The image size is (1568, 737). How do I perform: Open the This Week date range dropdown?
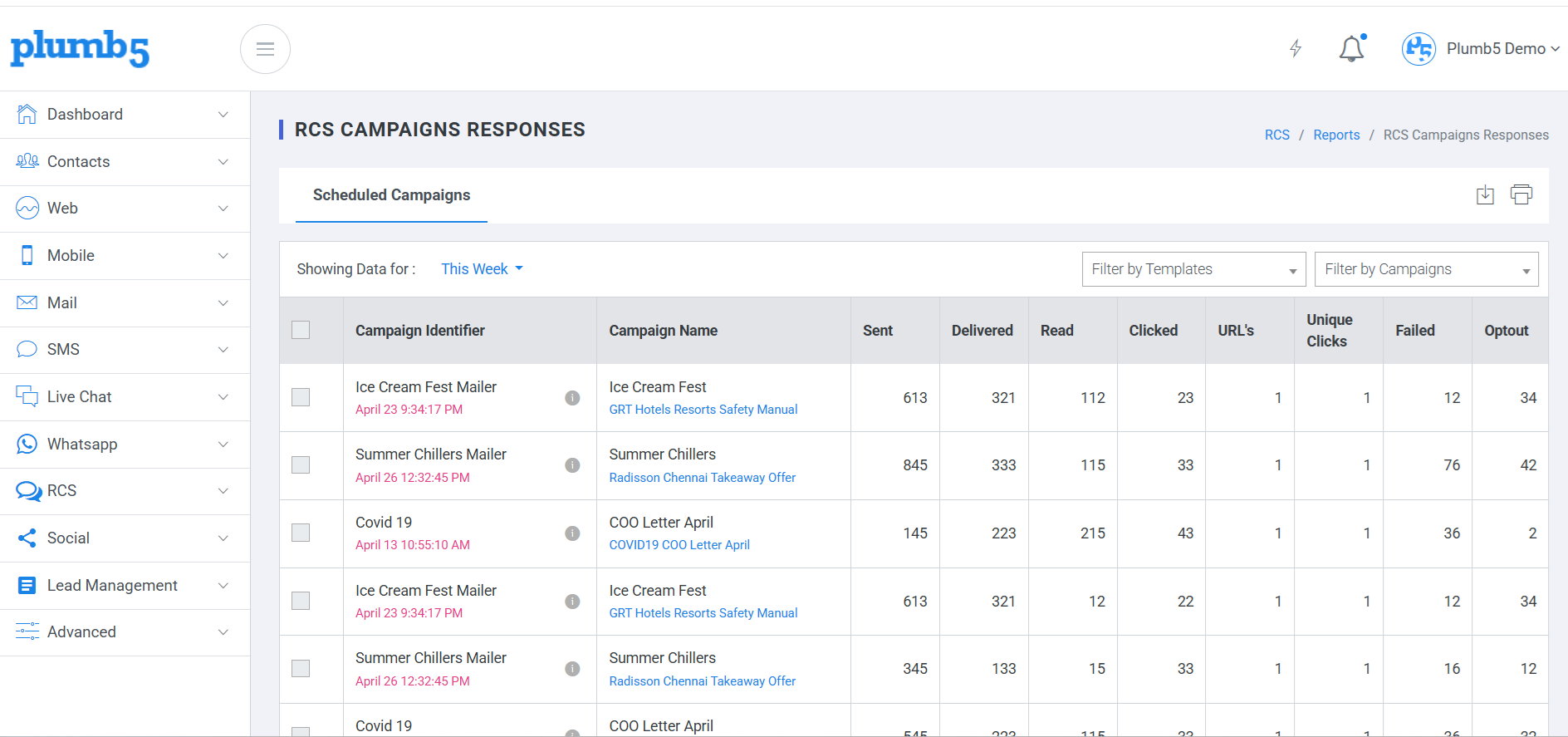point(483,269)
